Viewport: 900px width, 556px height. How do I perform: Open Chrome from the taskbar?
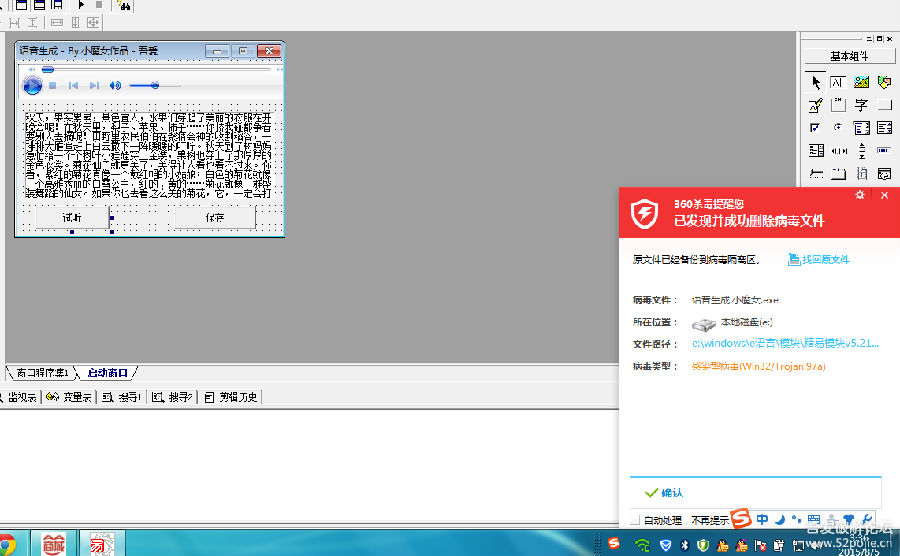click(x=9, y=543)
